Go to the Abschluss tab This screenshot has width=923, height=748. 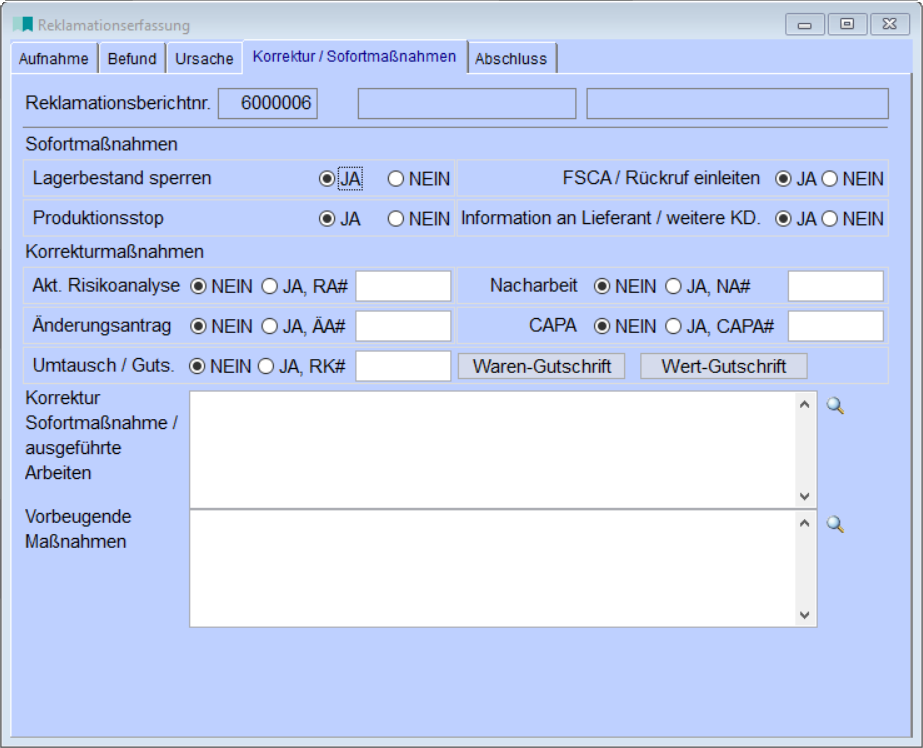click(511, 59)
